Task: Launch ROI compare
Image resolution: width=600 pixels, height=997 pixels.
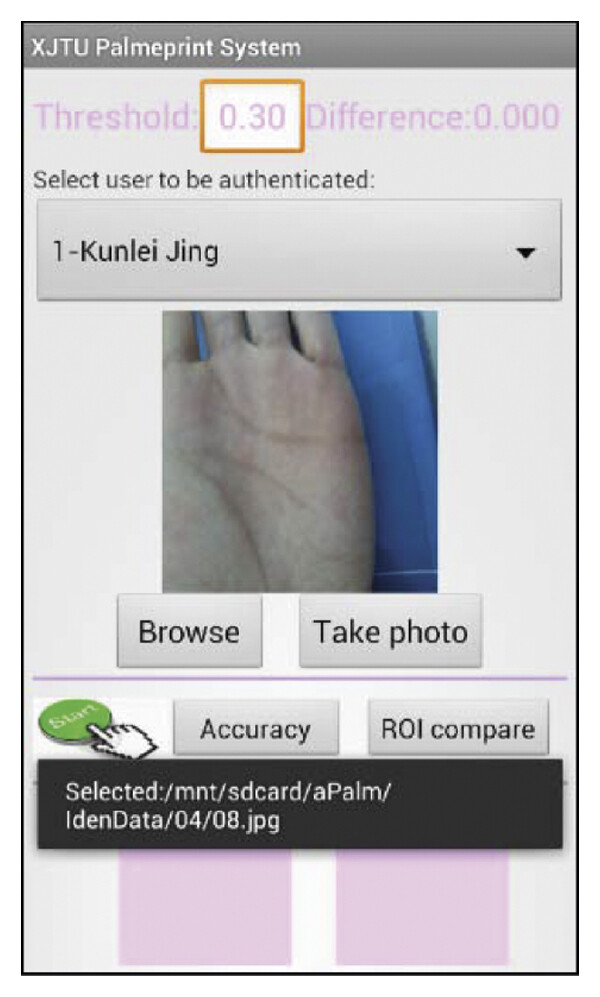Action: pyautogui.click(x=458, y=729)
